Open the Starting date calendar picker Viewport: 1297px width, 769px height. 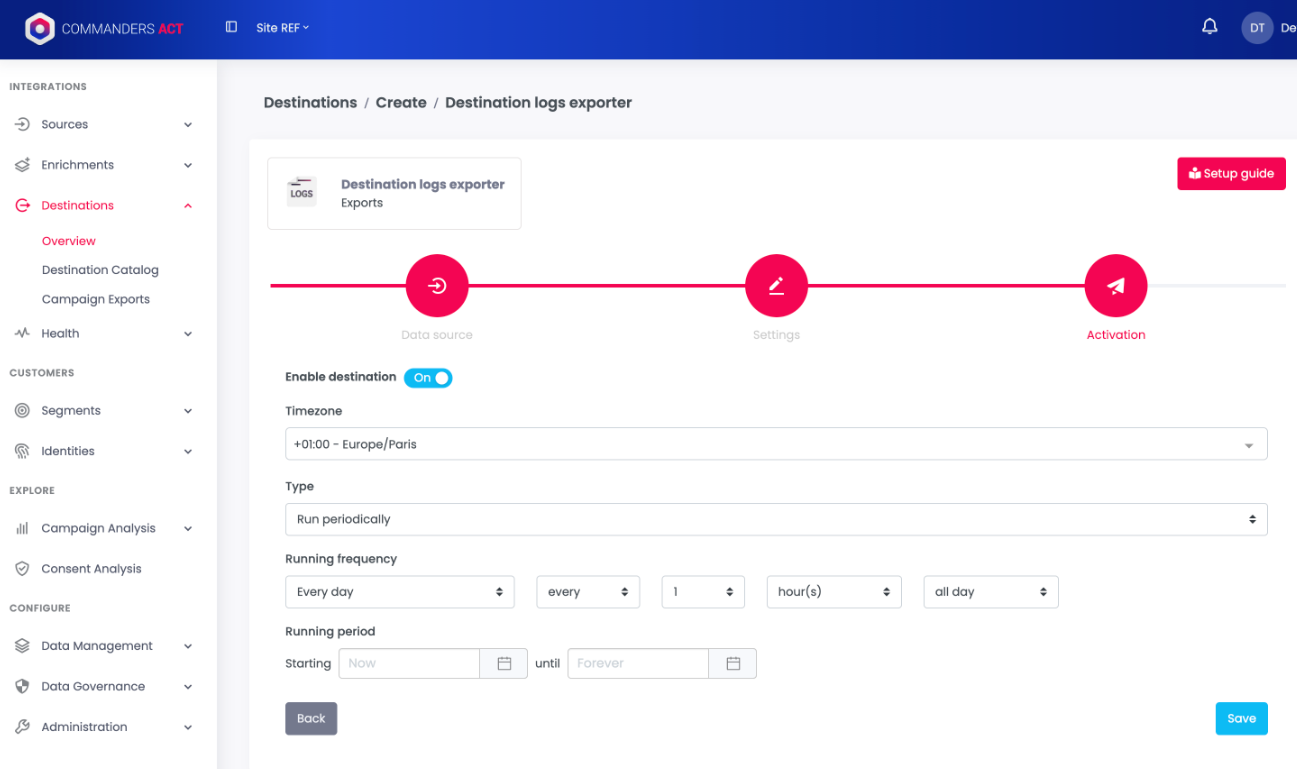[x=504, y=664]
